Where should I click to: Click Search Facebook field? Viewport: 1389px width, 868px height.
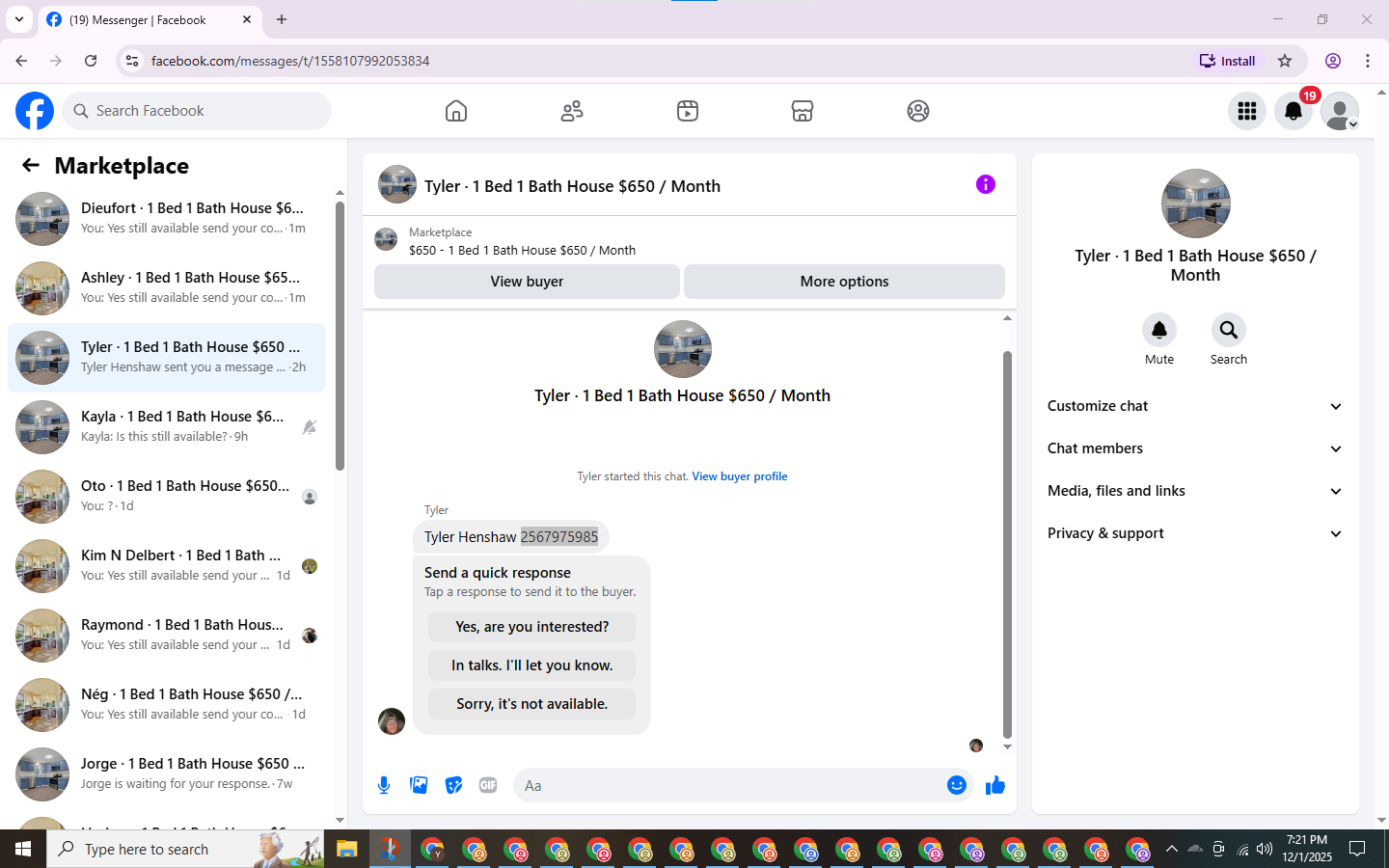[x=197, y=111]
